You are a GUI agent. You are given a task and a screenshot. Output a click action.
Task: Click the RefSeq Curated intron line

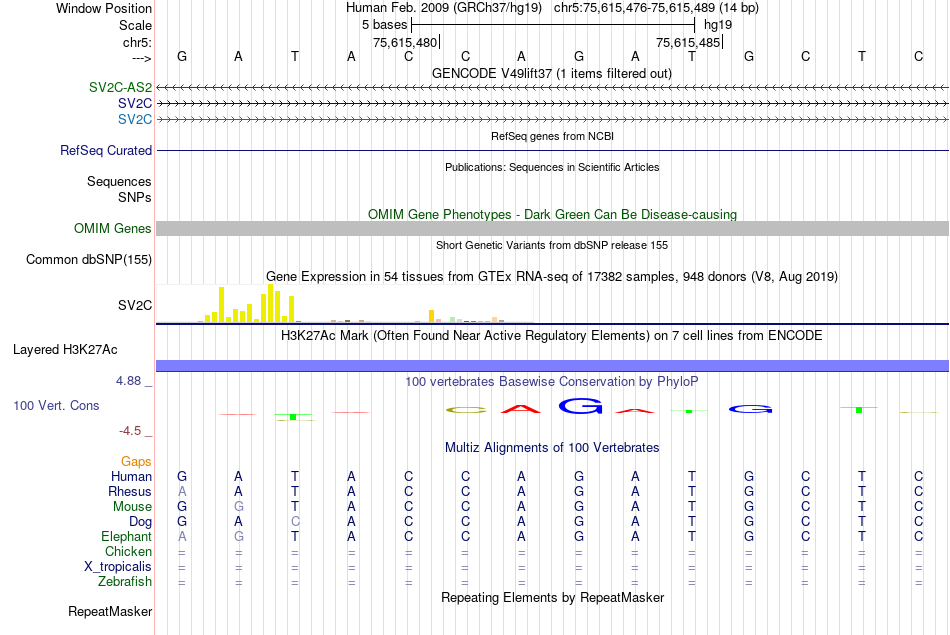click(x=552, y=150)
